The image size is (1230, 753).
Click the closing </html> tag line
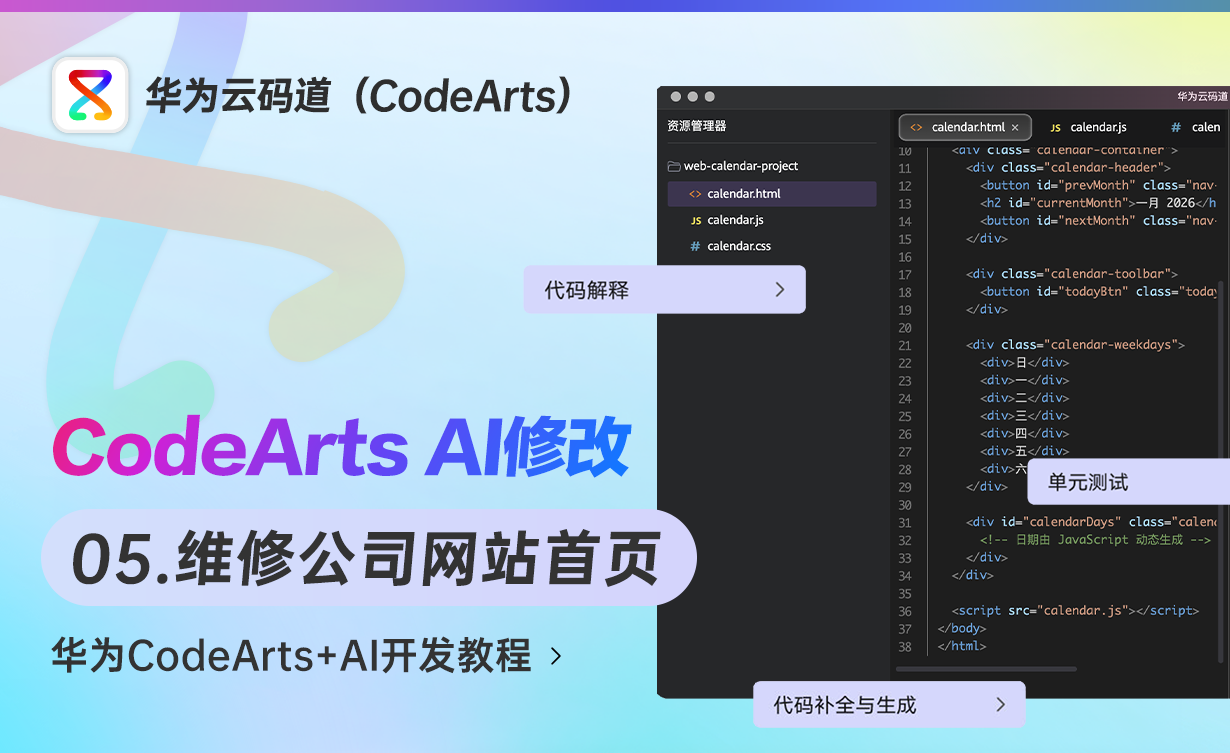click(962, 647)
